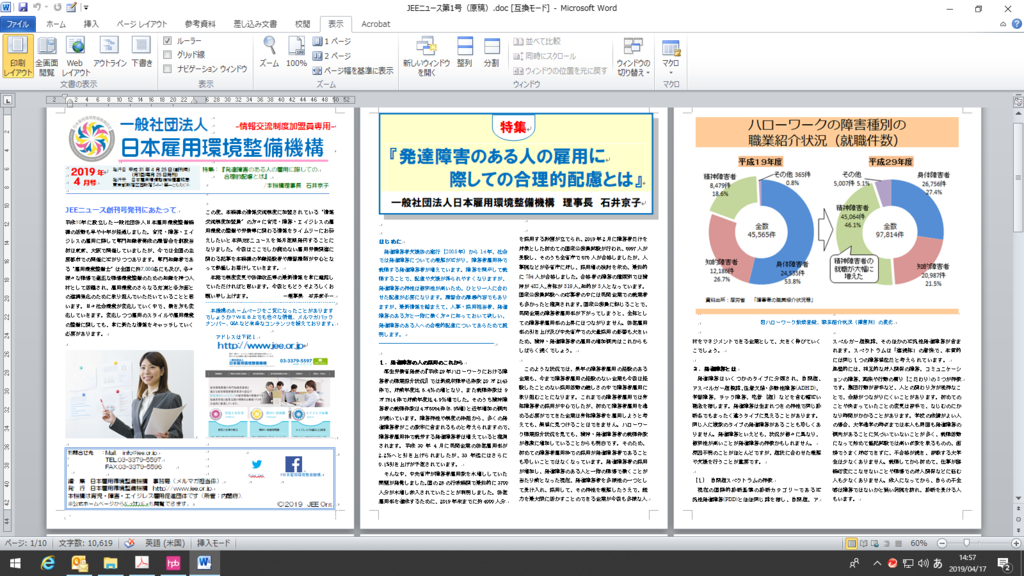This screenshot has height=576, width=1024.
Task: Click the tab selector at ruler corner
Action: pyautogui.click(x=7, y=100)
